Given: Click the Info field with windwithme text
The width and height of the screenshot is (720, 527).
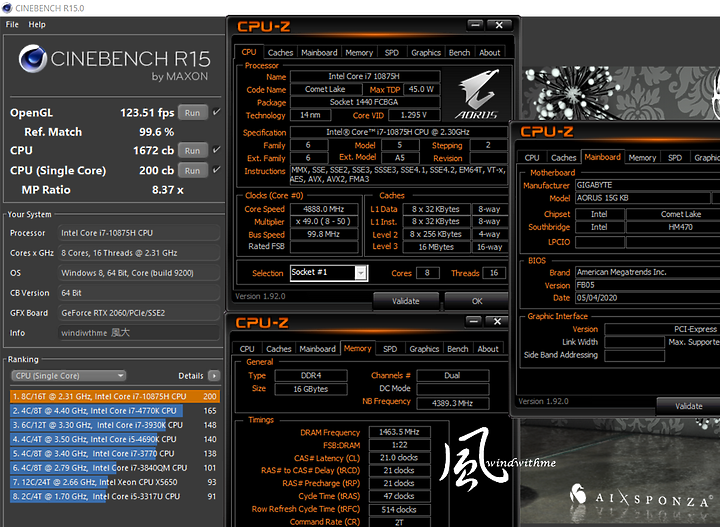Looking at the screenshot, I should coord(139,333).
